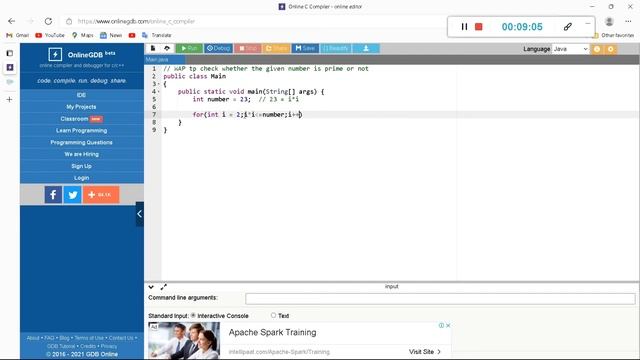Open the Gmail bookmark
The image size is (640, 360).
(18, 36)
